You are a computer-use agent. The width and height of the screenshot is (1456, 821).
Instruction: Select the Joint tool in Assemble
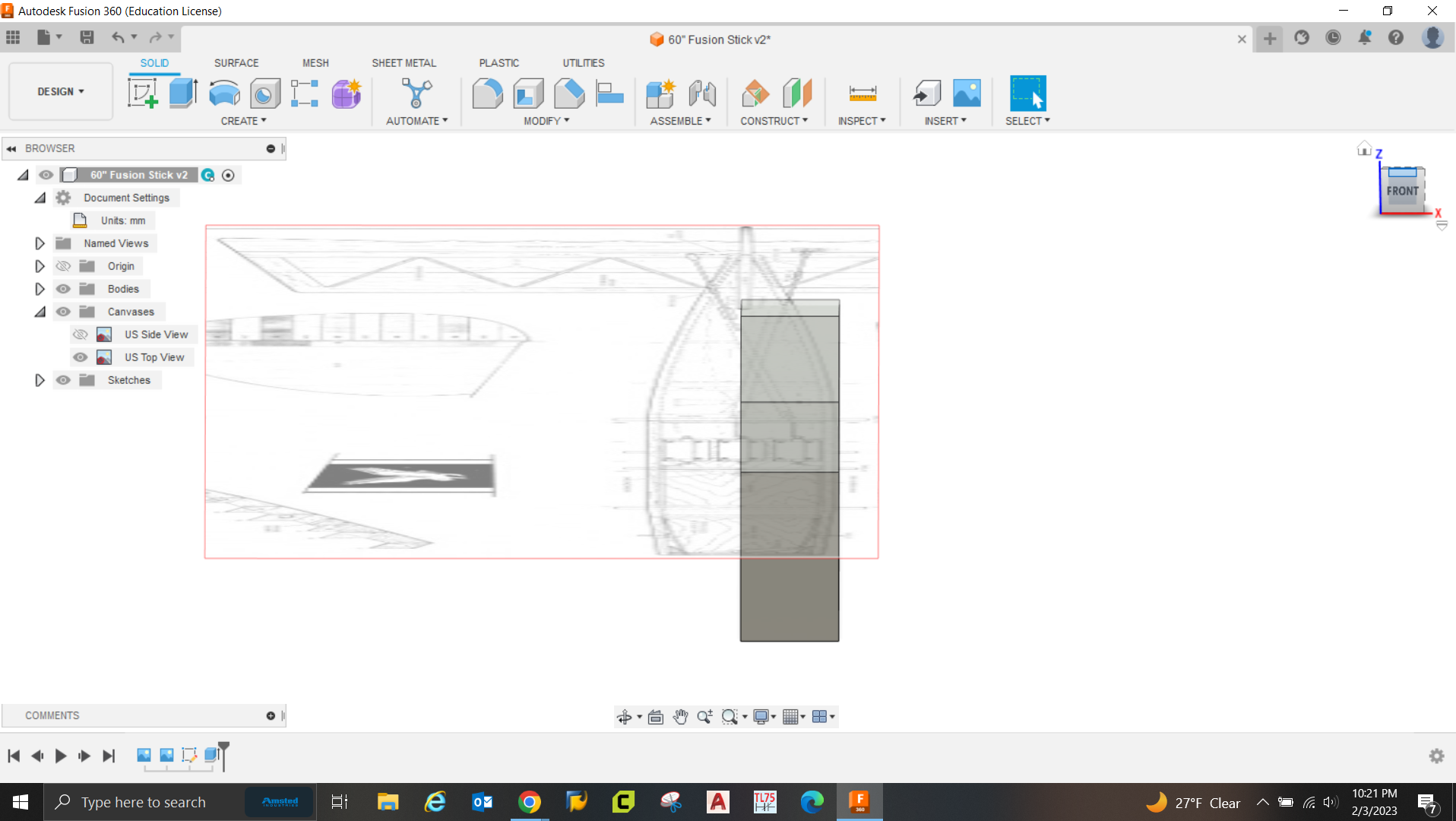click(x=702, y=94)
